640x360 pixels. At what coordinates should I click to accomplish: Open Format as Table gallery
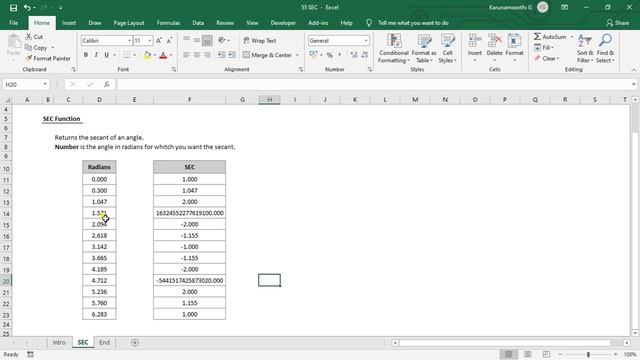click(424, 49)
